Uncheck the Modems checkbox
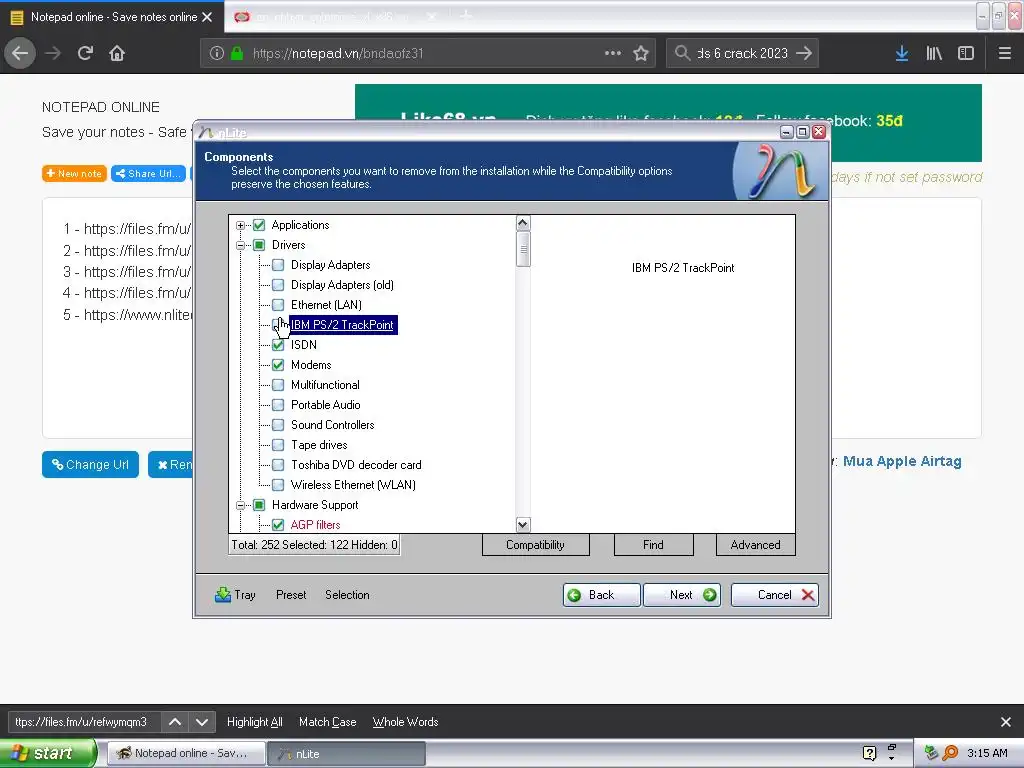 278,365
